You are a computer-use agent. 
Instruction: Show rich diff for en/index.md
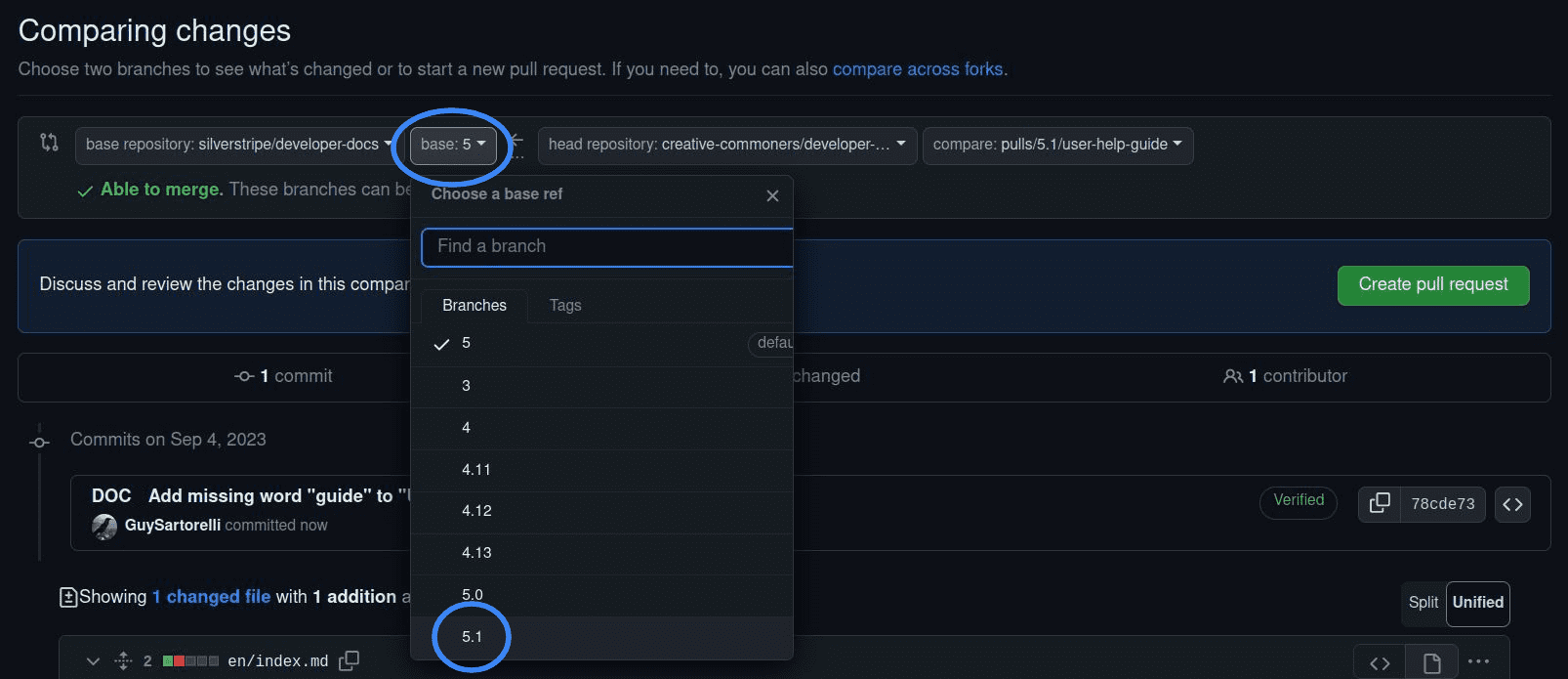pyautogui.click(x=1431, y=663)
